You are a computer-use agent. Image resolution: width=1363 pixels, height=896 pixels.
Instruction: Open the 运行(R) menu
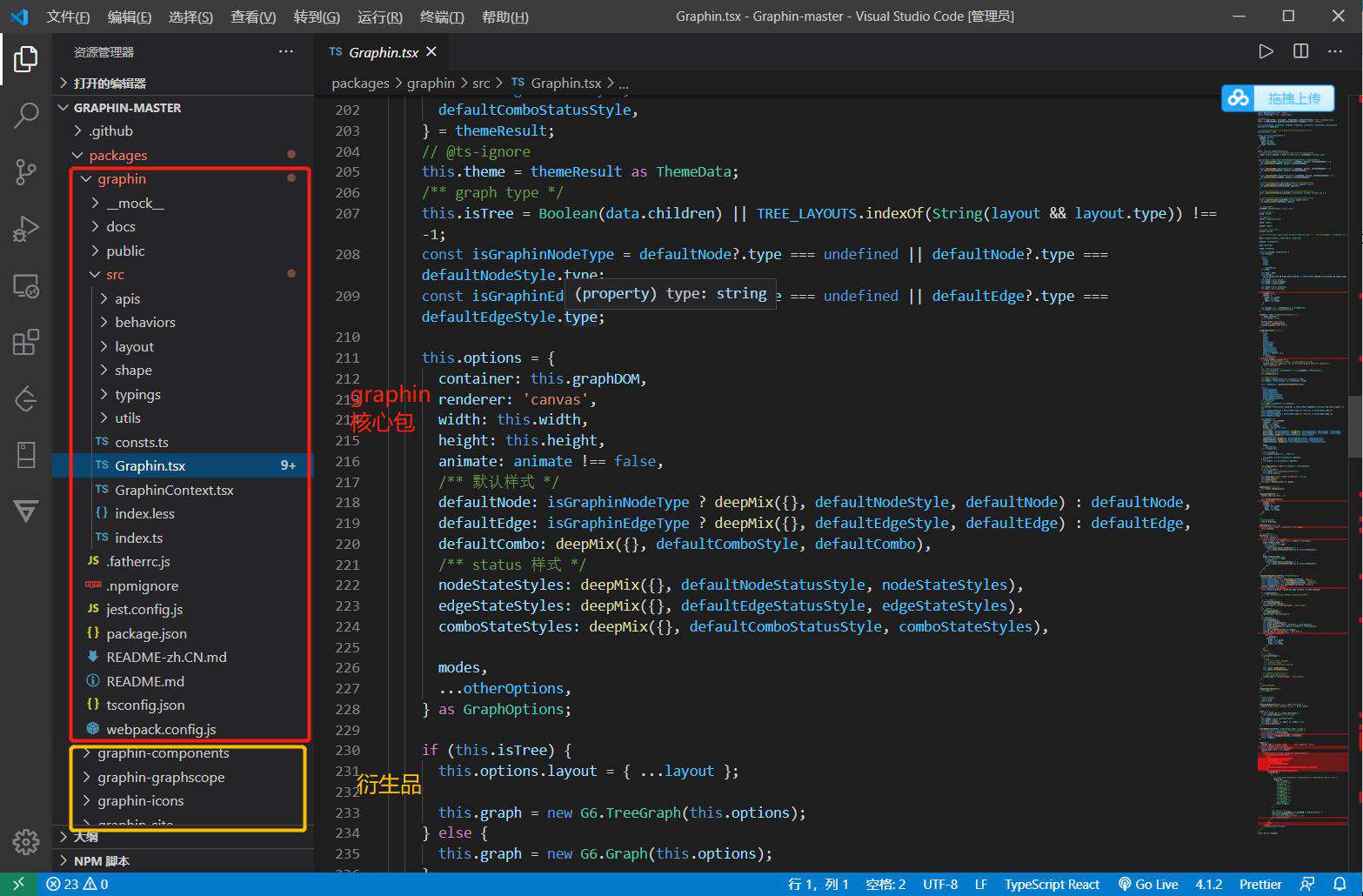point(379,17)
